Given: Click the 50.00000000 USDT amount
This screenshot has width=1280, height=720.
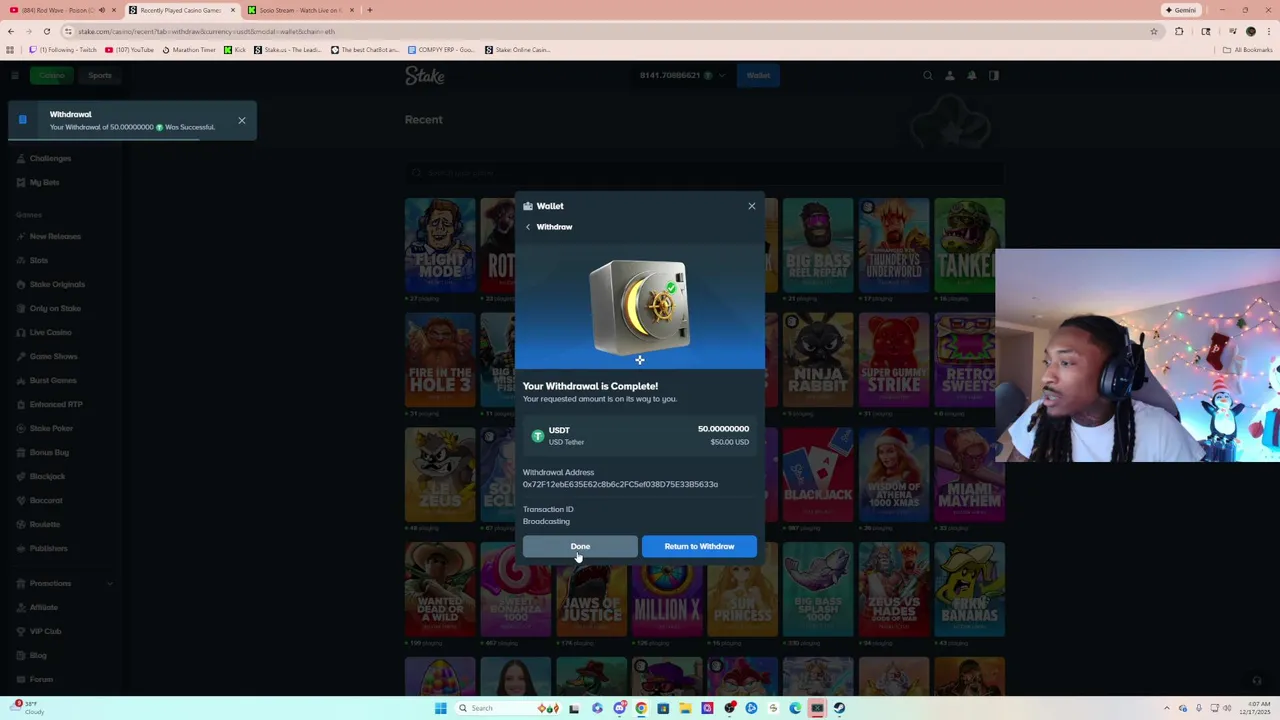Looking at the screenshot, I should [723, 429].
